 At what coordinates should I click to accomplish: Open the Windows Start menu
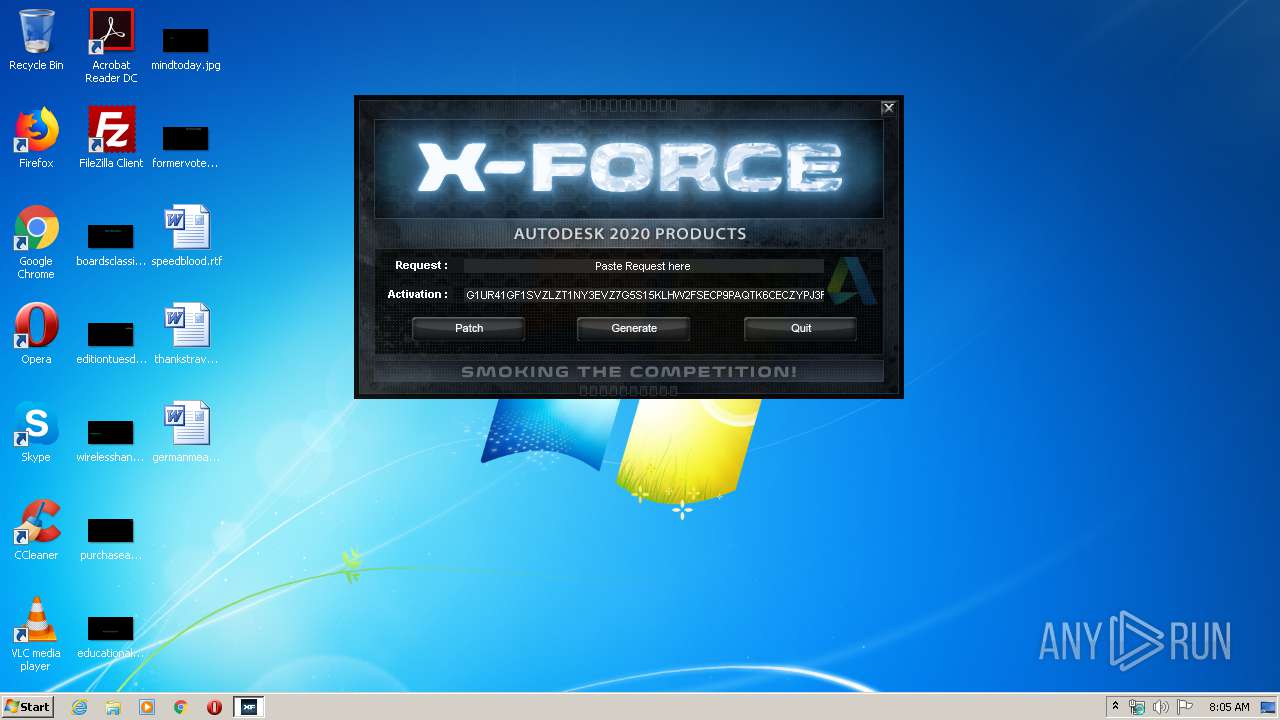(28, 707)
